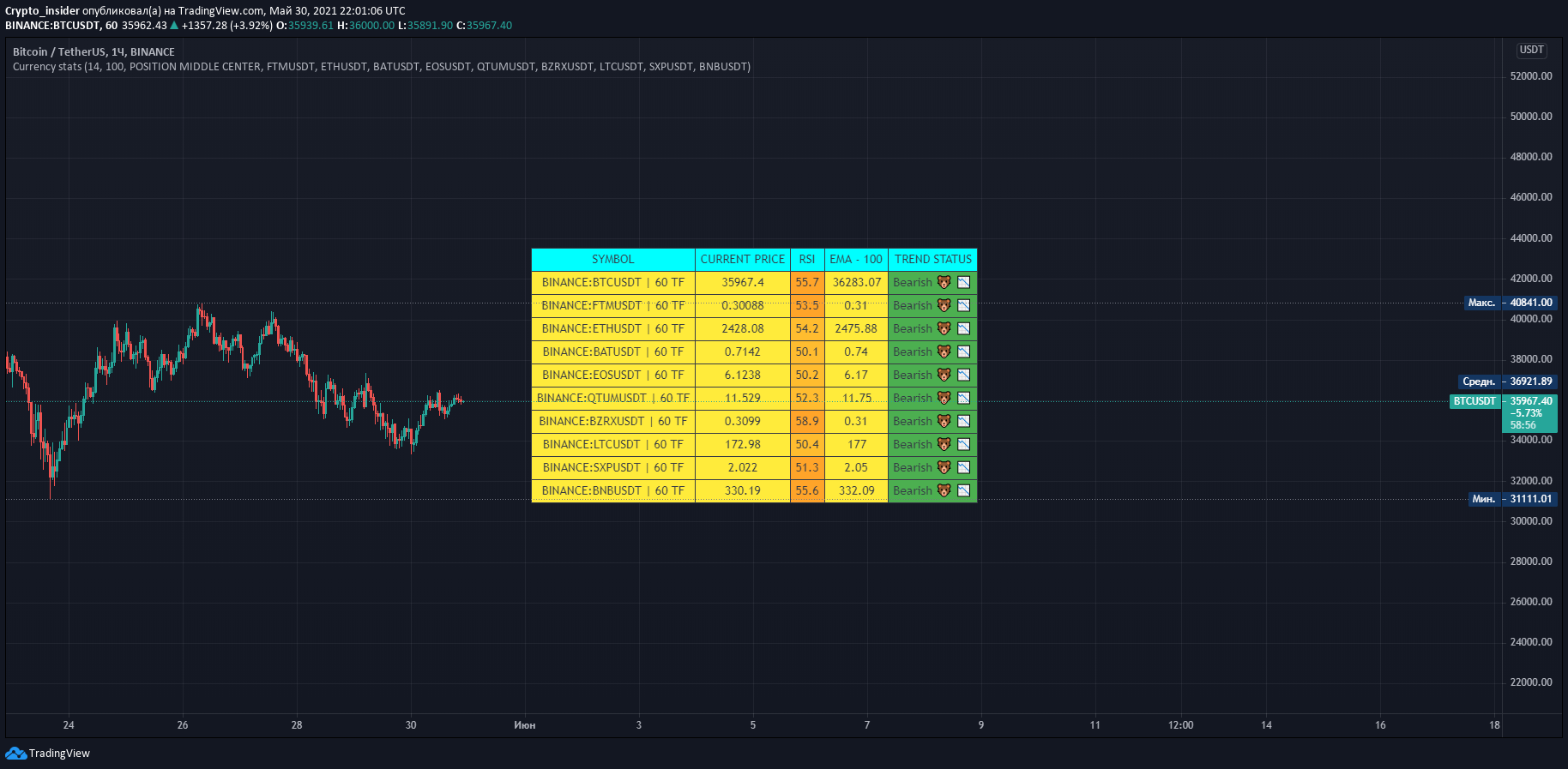
Task: Select the BINANCE:QTUMUSDT | 60 TF cell
Action: 613,398
